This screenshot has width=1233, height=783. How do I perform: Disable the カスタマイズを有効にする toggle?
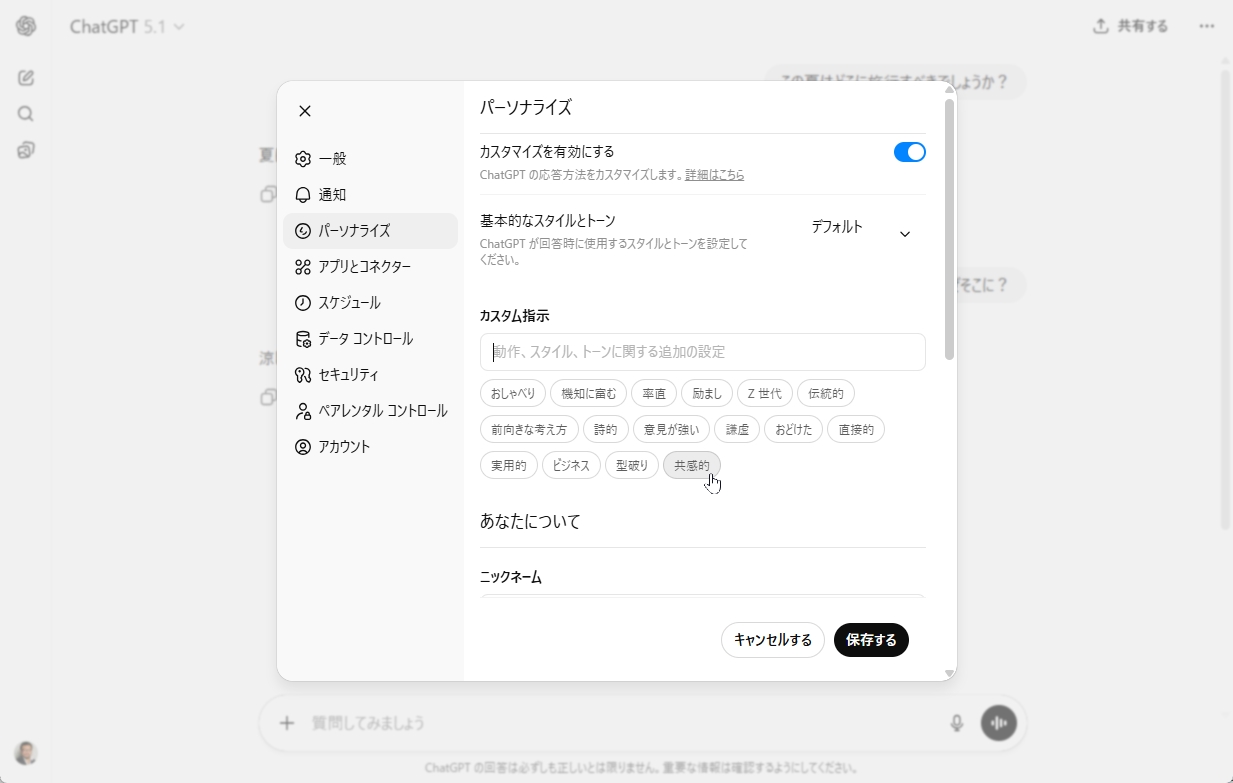[x=910, y=151]
